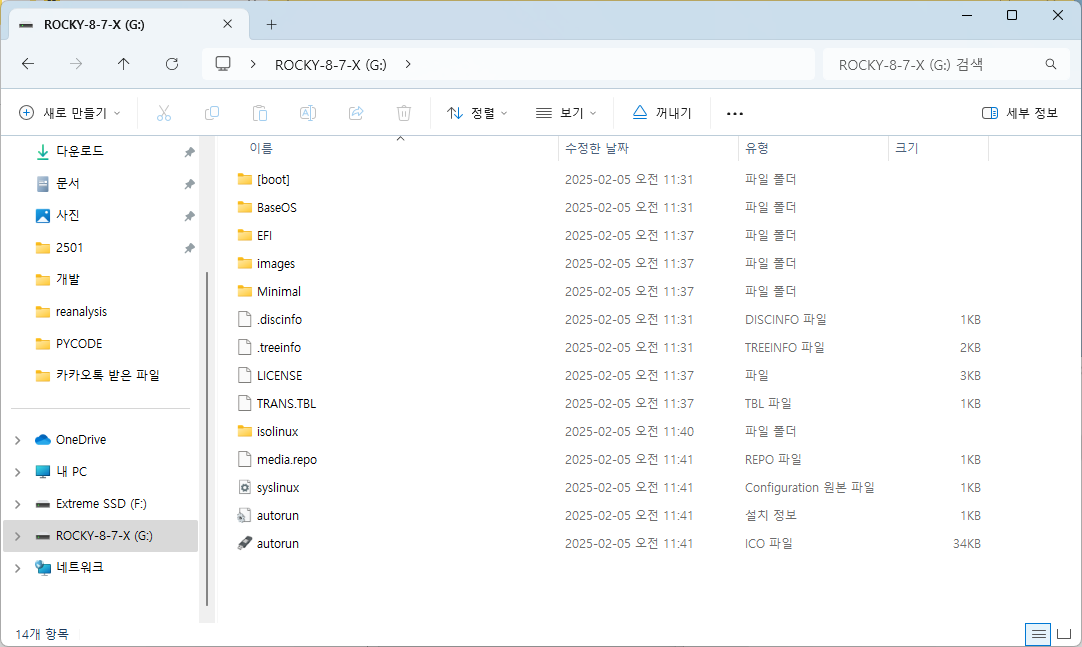Click the Copy toolbar icon

[x=212, y=113]
